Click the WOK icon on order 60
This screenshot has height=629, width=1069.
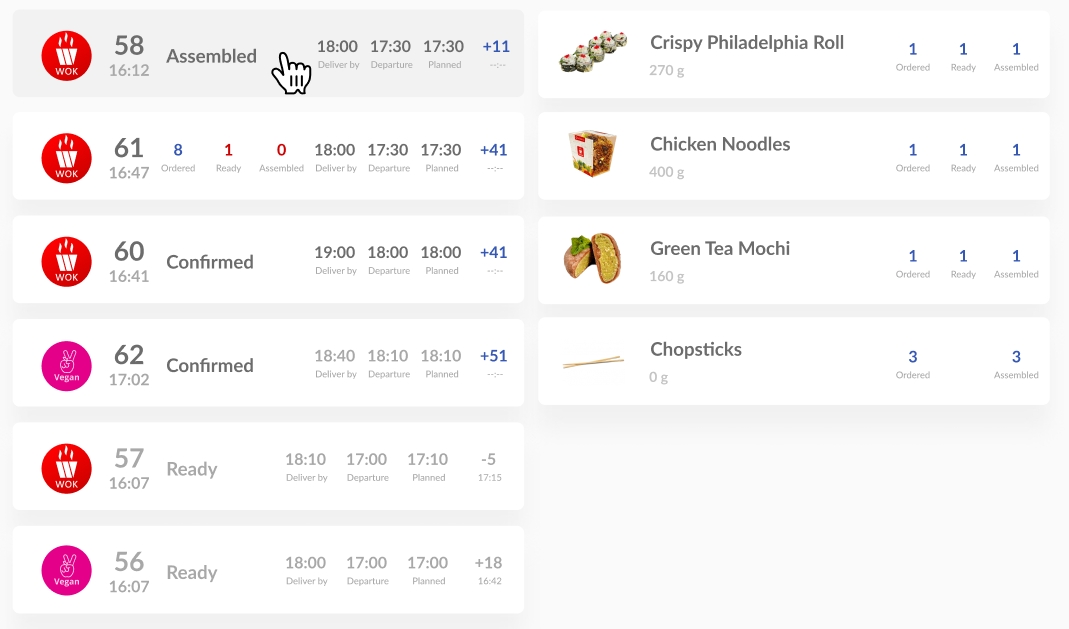pos(66,262)
